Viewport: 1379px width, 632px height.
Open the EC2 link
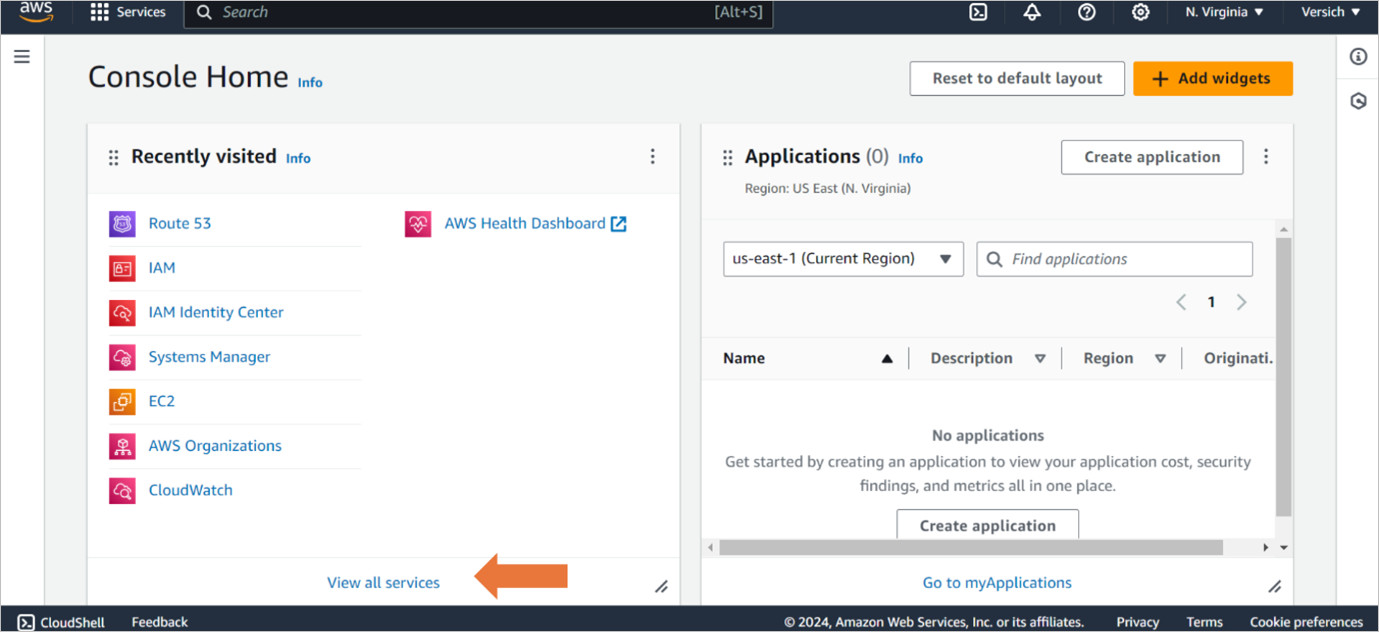tap(162, 401)
